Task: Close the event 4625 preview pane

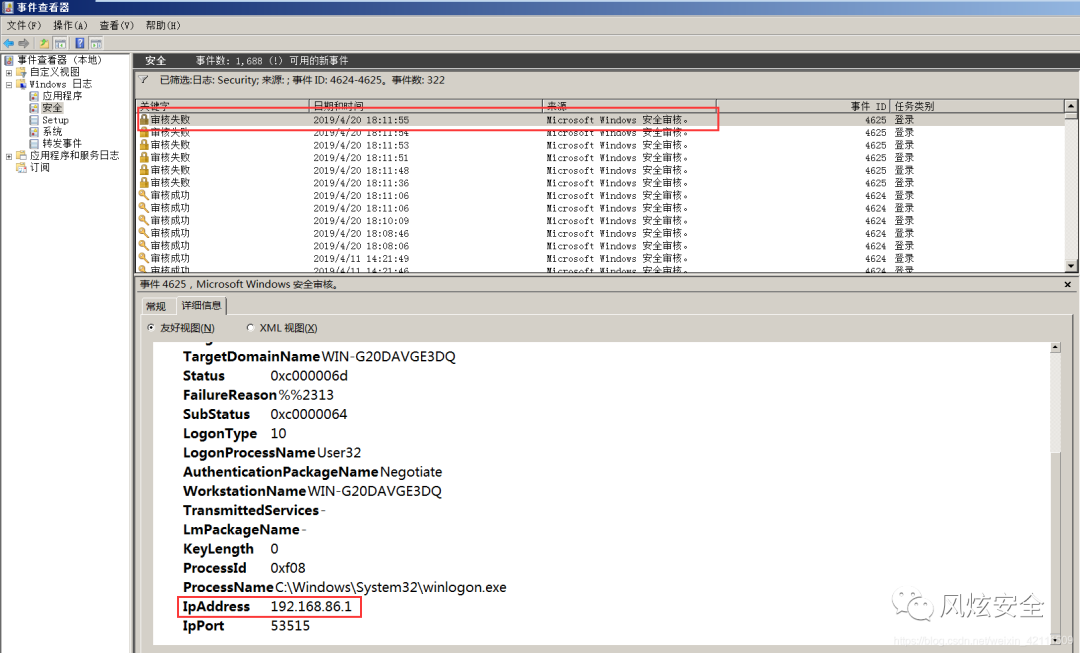Action: (1068, 284)
